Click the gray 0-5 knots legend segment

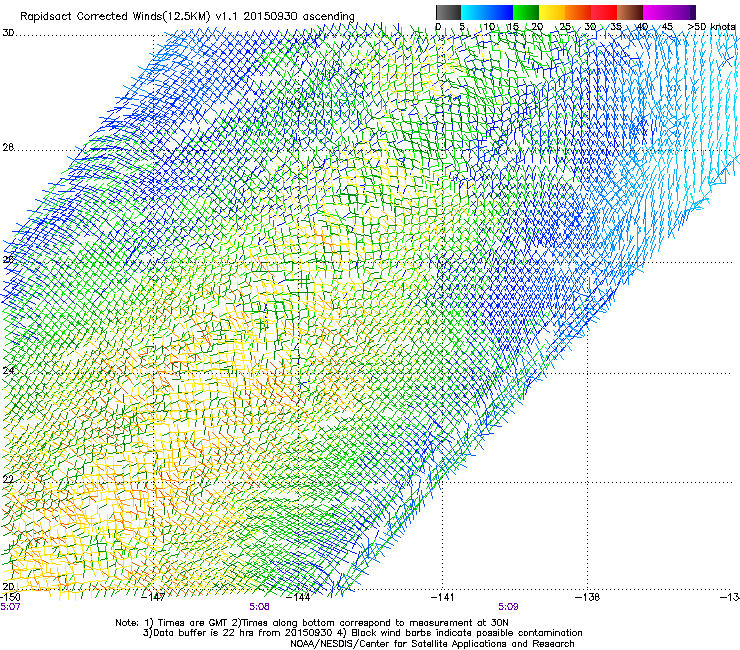click(x=448, y=12)
